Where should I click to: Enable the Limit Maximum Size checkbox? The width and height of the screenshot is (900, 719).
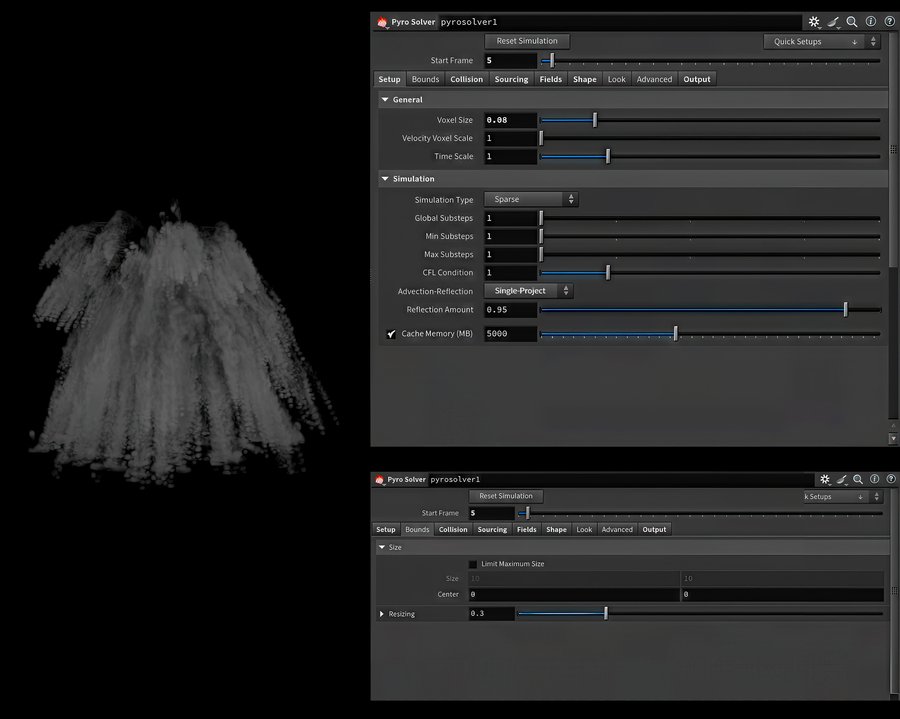(x=473, y=564)
